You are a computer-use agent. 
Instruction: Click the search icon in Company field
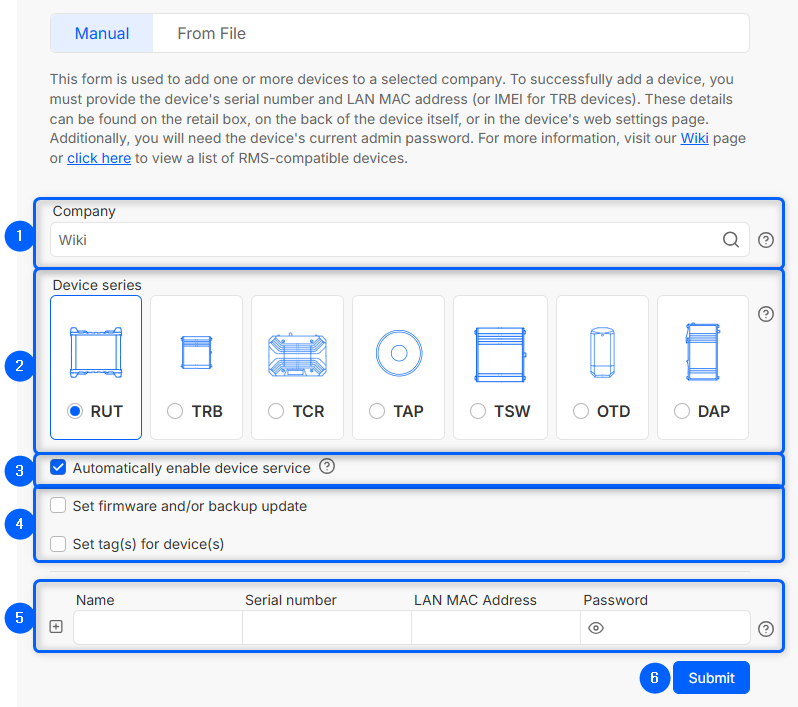(731, 240)
